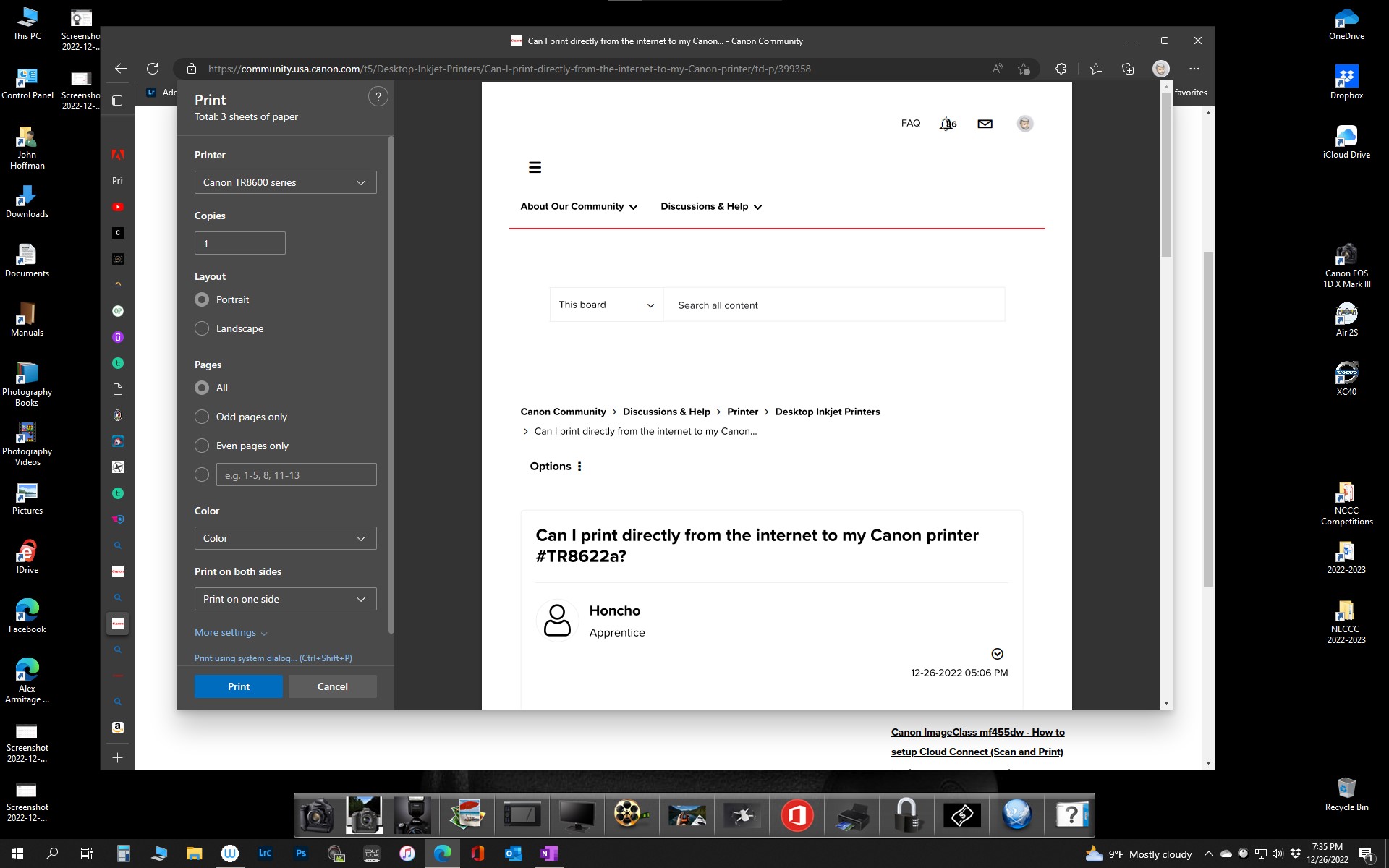This screenshot has height=868, width=1389.
Task: Open the Canon TR8600 series printer dropdown
Action: (x=285, y=182)
